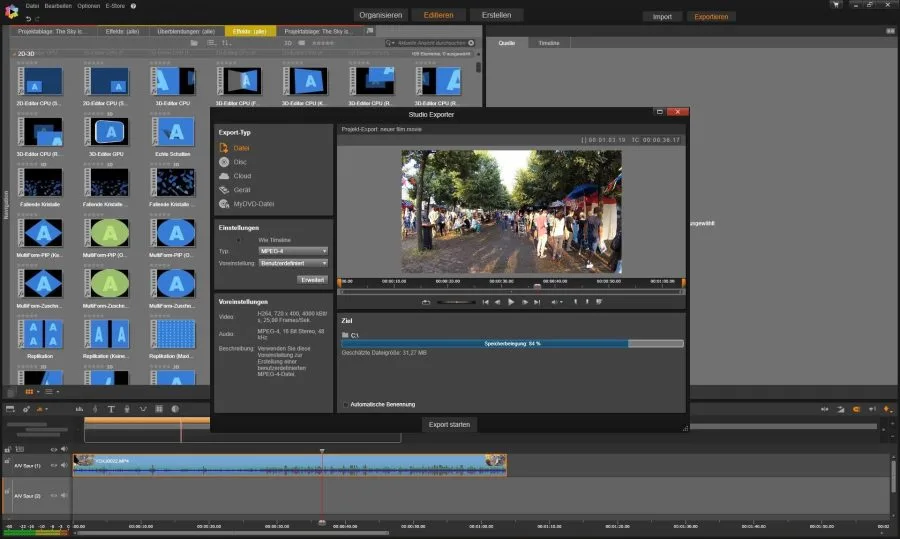Open the Bearbeiten menu
This screenshot has width=900, height=539.
click(x=58, y=6)
